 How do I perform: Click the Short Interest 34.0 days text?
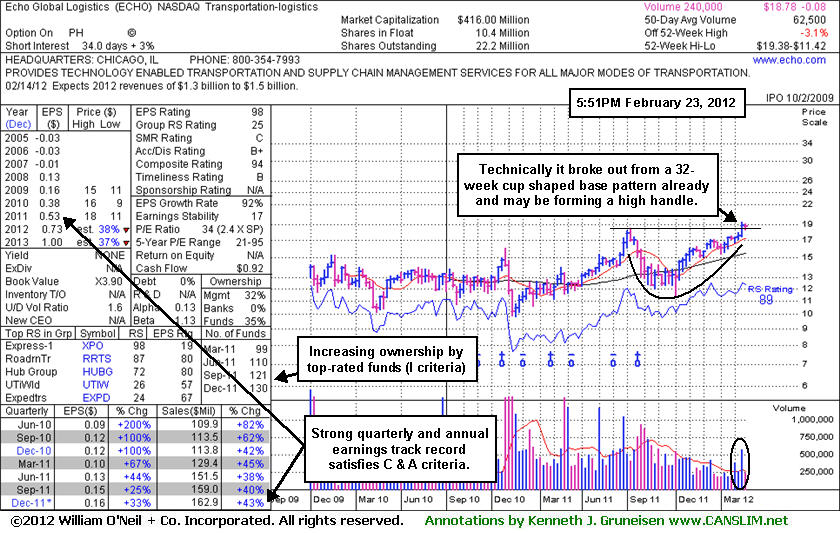(79, 46)
